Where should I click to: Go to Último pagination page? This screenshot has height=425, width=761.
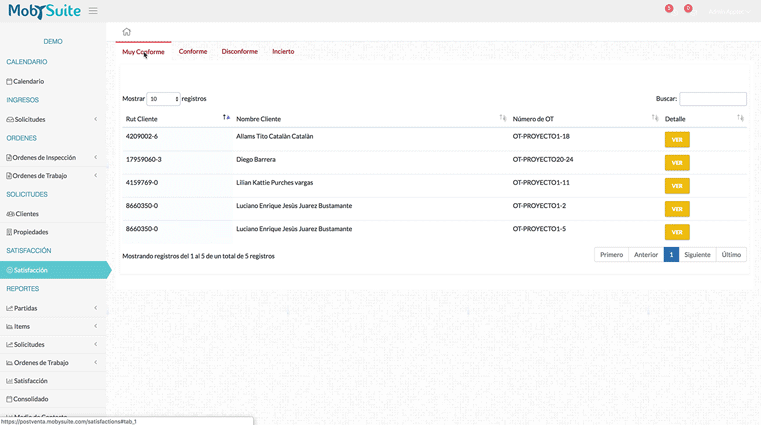click(x=731, y=255)
